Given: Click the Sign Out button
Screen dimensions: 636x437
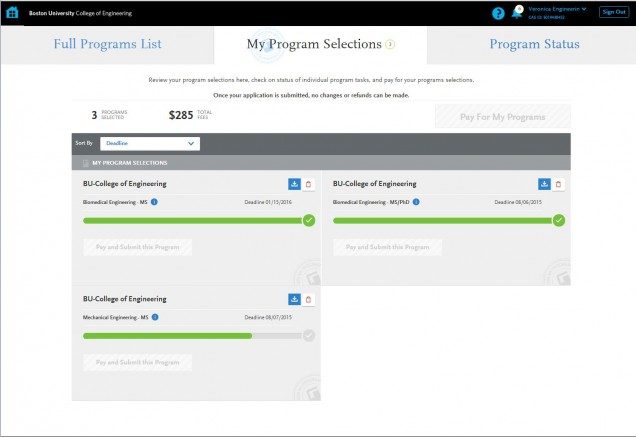Looking at the screenshot, I should (613, 12).
